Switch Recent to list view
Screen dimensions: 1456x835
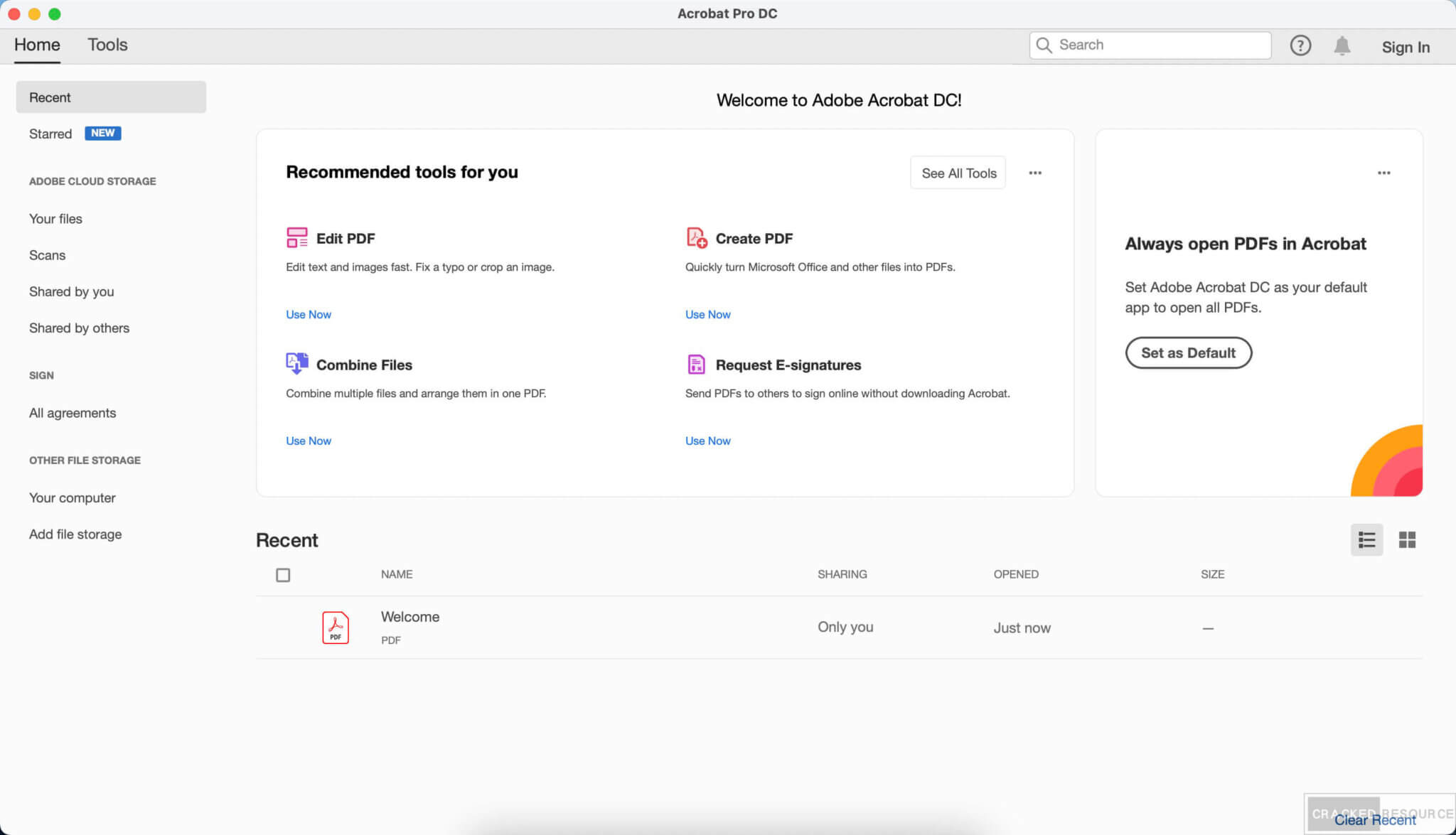tap(1366, 540)
